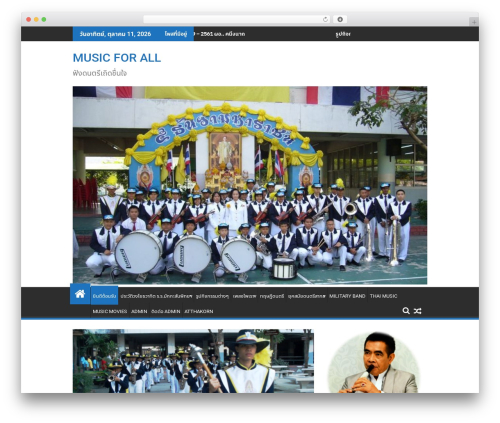Open ATTHAKORN menu item
The height and width of the screenshot is (423, 500).
[x=199, y=311]
